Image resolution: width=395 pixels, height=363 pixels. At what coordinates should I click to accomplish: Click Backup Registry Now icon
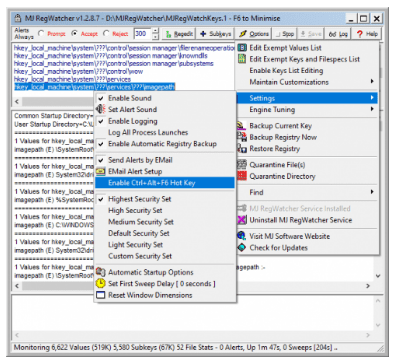(x=242, y=137)
